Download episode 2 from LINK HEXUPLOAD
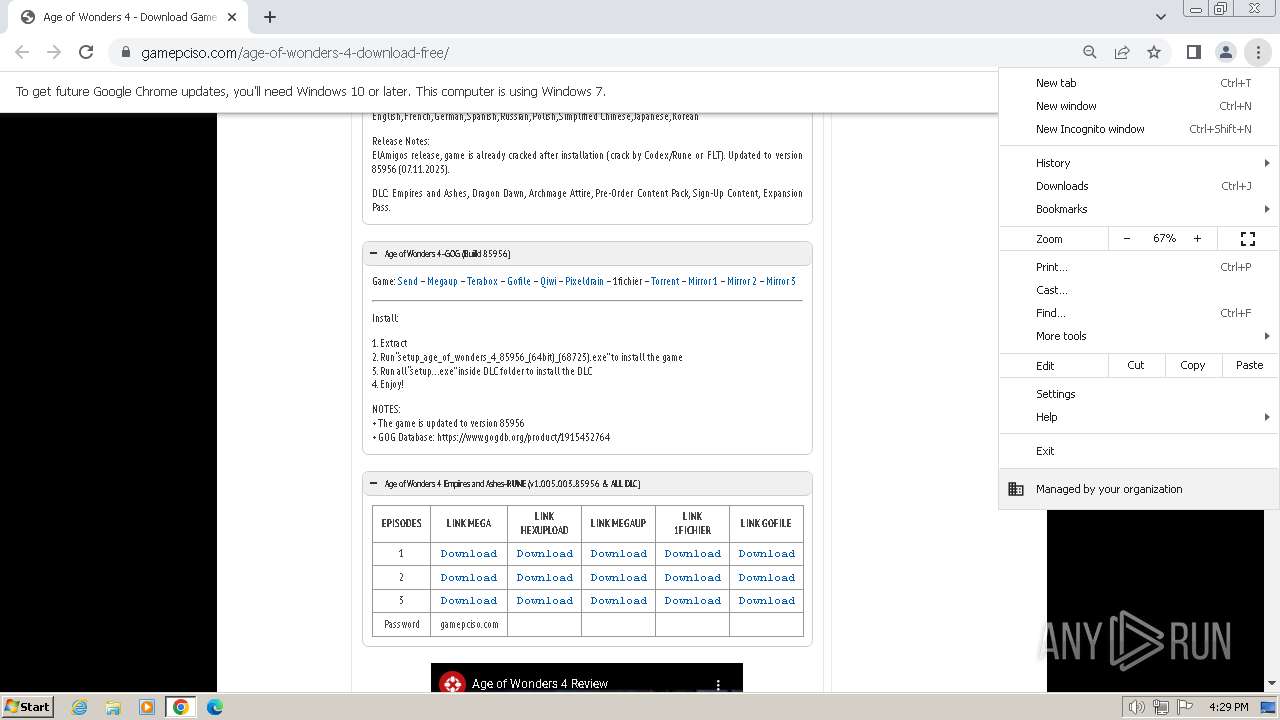This screenshot has width=1280, height=720. click(x=545, y=578)
